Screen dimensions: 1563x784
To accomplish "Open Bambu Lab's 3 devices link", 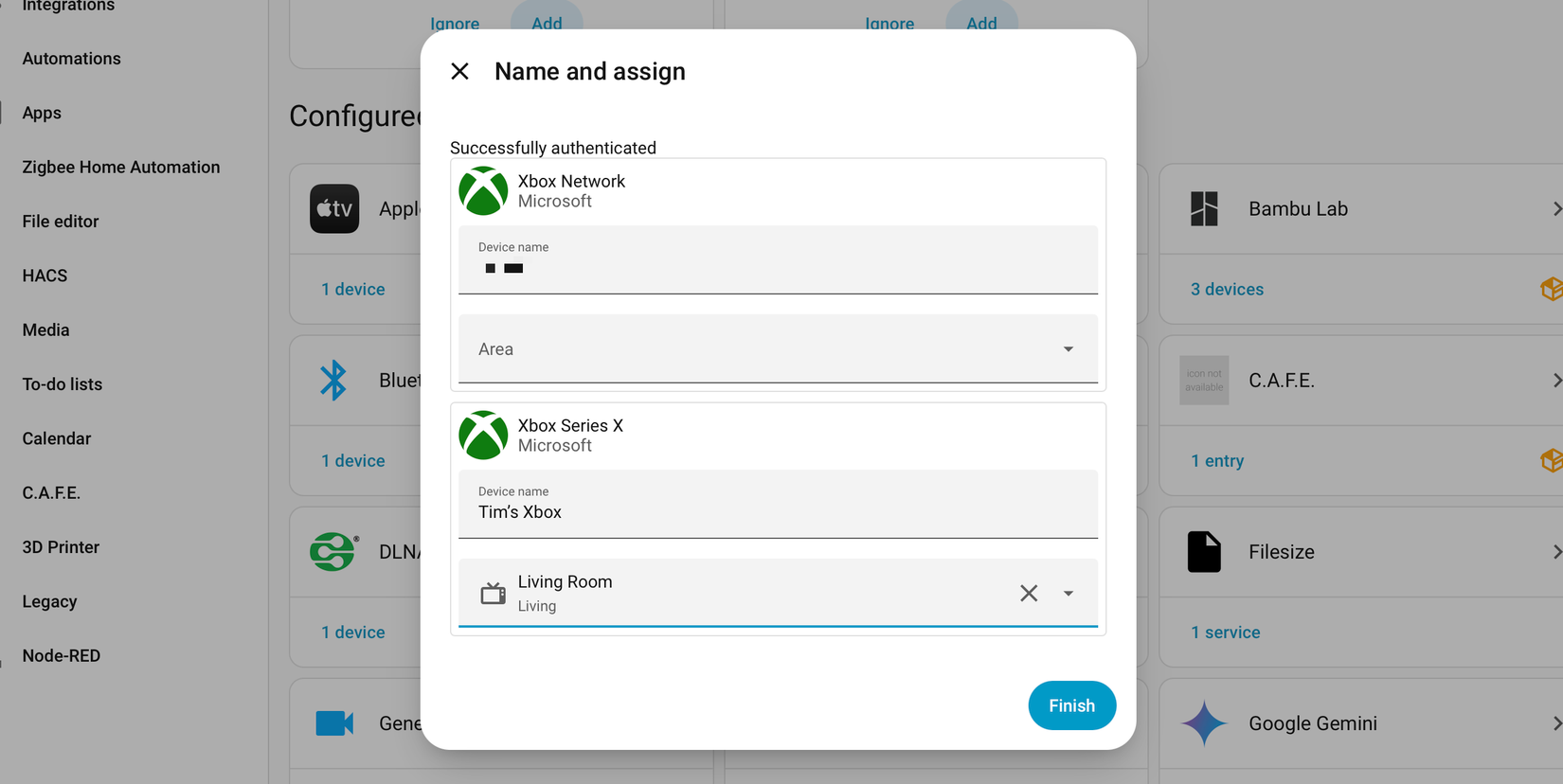I will [x=1227, y=290].
